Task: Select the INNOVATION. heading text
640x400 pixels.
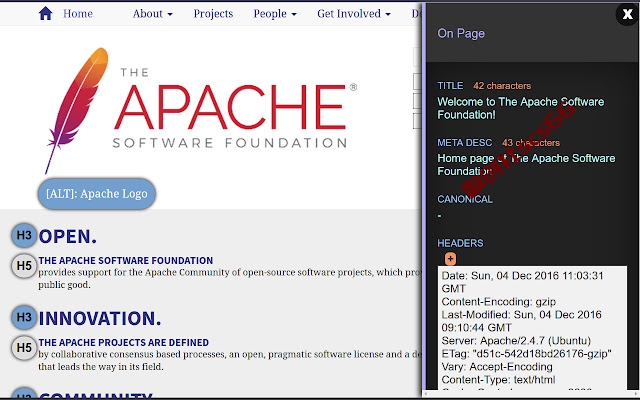Action: (x=100, y=318)
